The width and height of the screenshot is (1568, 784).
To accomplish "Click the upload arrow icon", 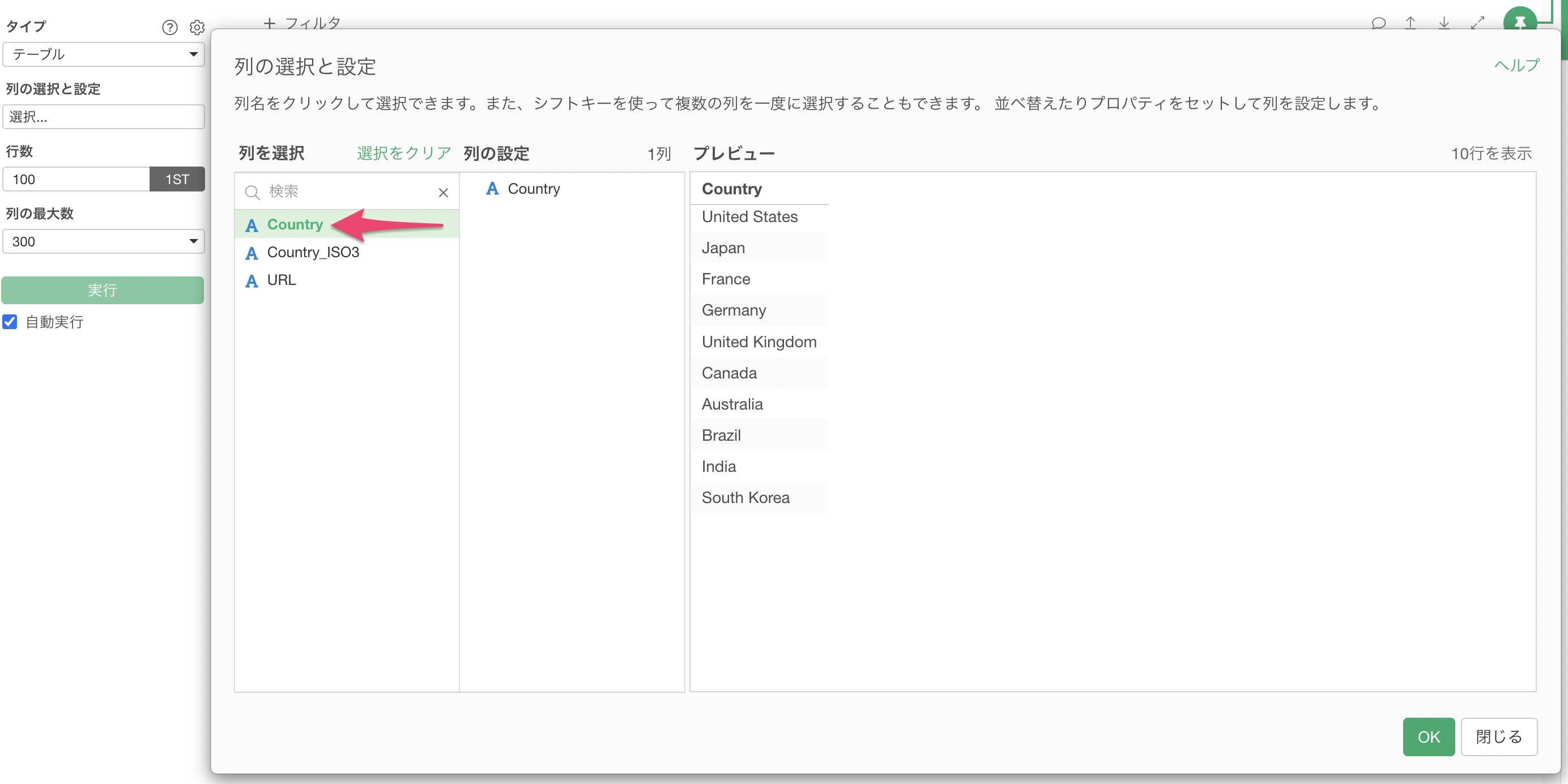I will [x=1411, y=23].
